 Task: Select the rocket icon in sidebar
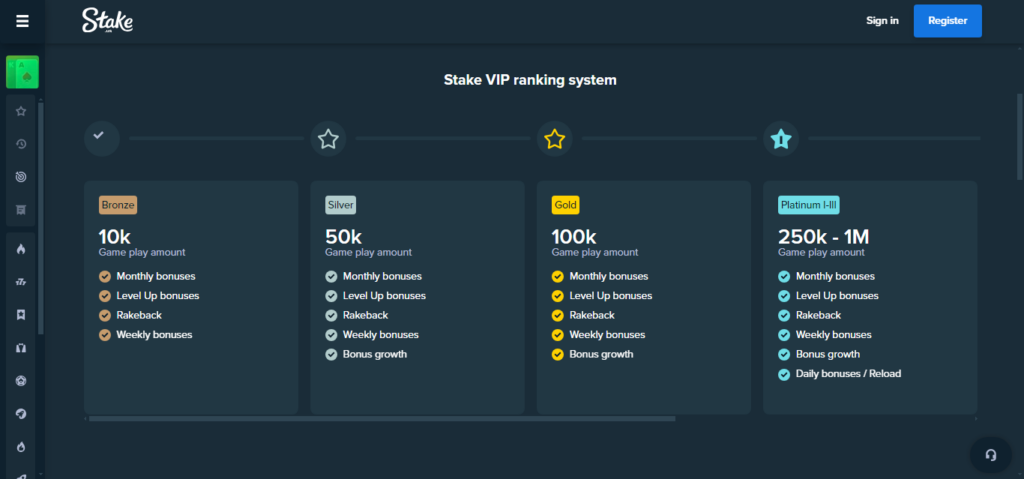[21, 414]
